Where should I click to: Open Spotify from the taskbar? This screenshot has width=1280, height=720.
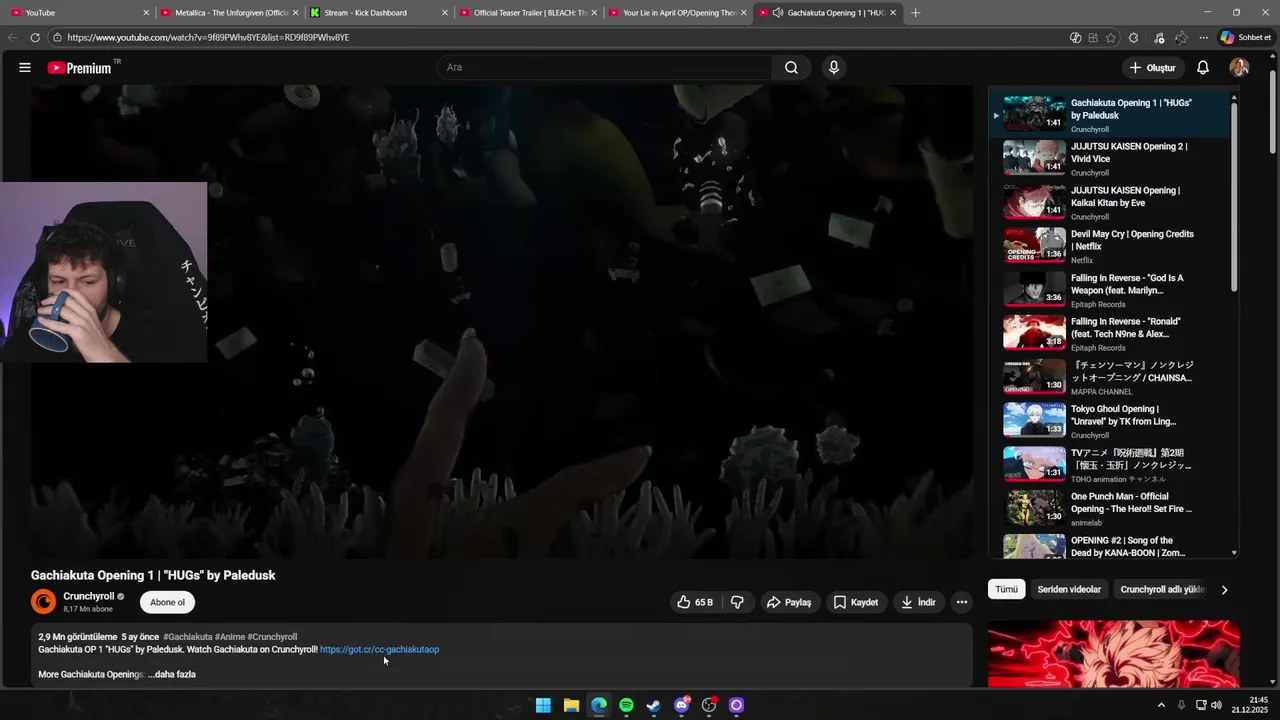click(x=626, y=705)
